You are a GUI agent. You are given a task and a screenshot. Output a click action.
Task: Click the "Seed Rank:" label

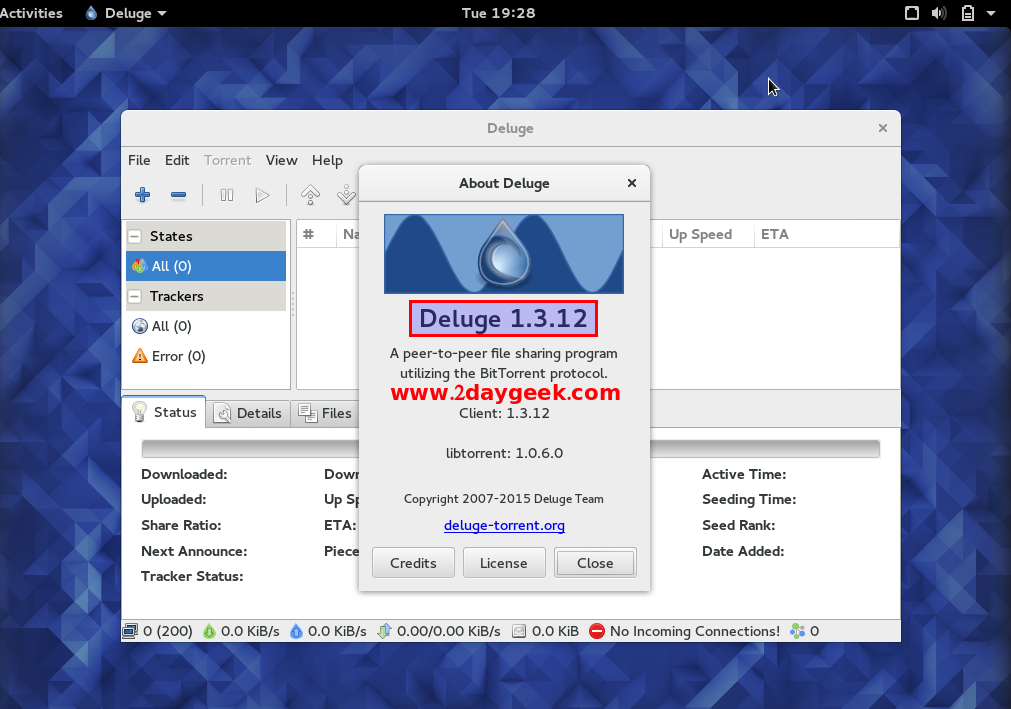click(739, 525)
